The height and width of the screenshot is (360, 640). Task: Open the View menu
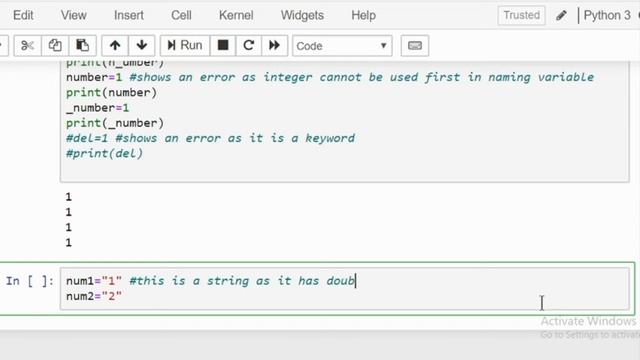coord(73,16)
